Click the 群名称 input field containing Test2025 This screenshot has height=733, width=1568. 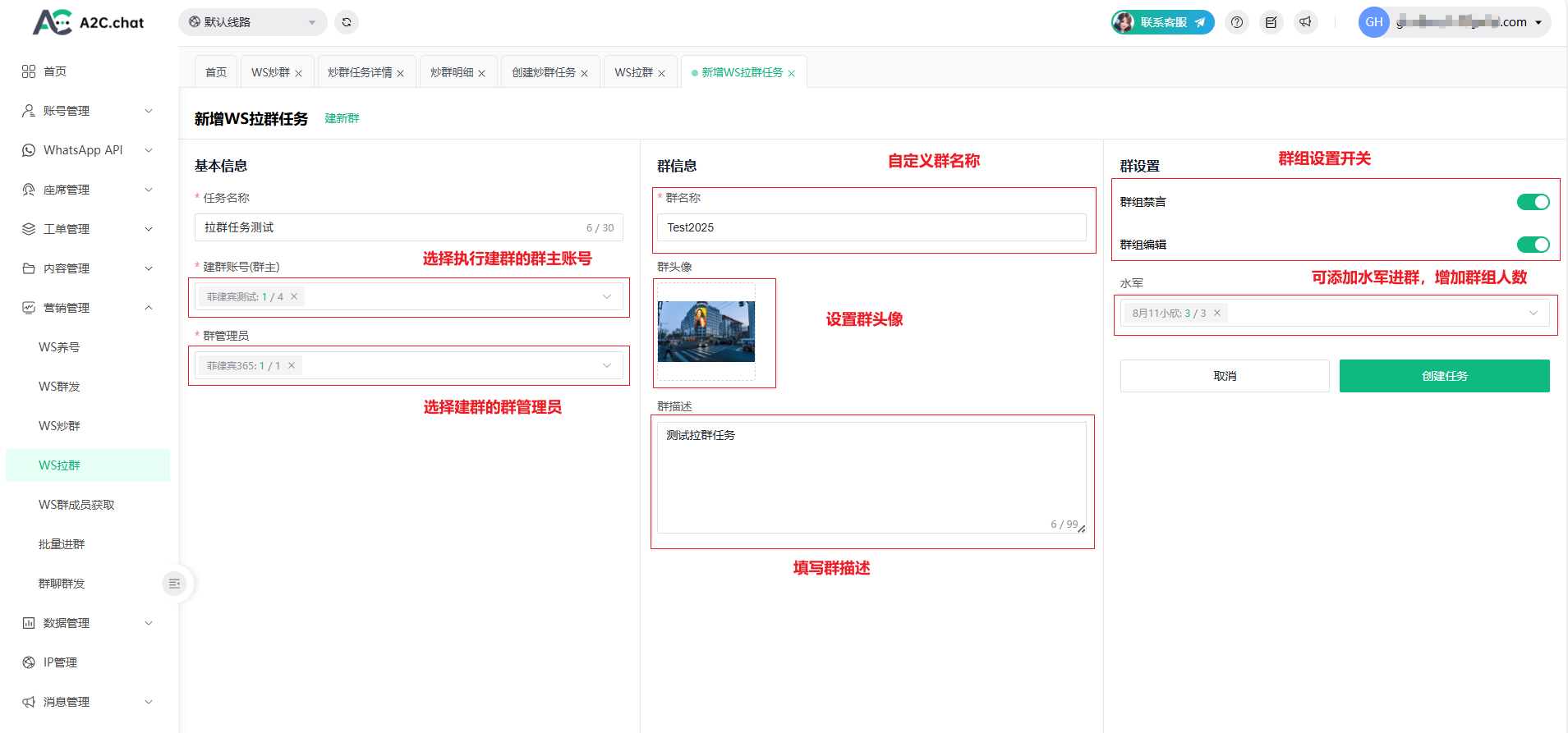871,227
